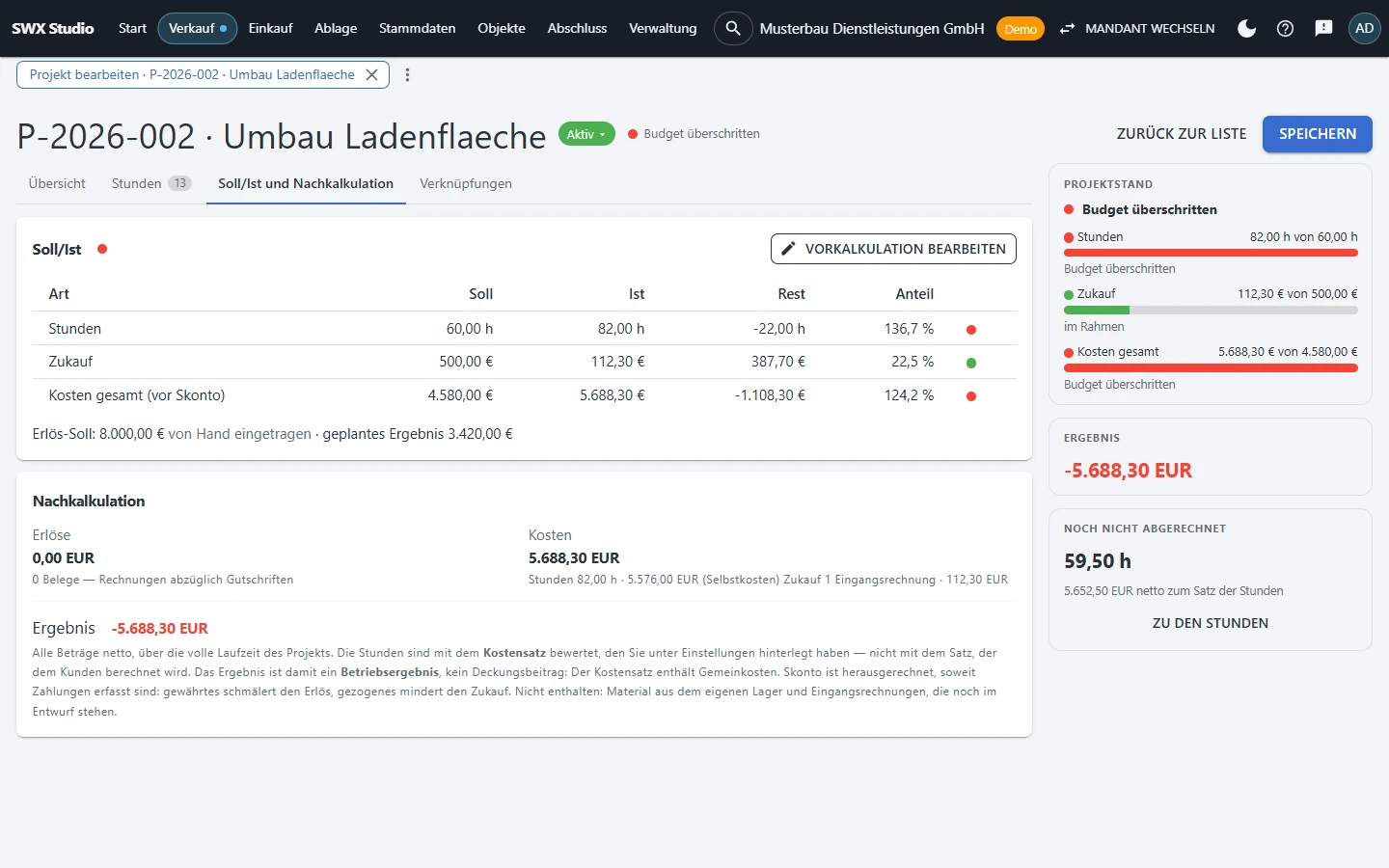
Task: Click the red Ergebnis -5.688,30 EUR in sidebar
Action: pos(1128,471)
